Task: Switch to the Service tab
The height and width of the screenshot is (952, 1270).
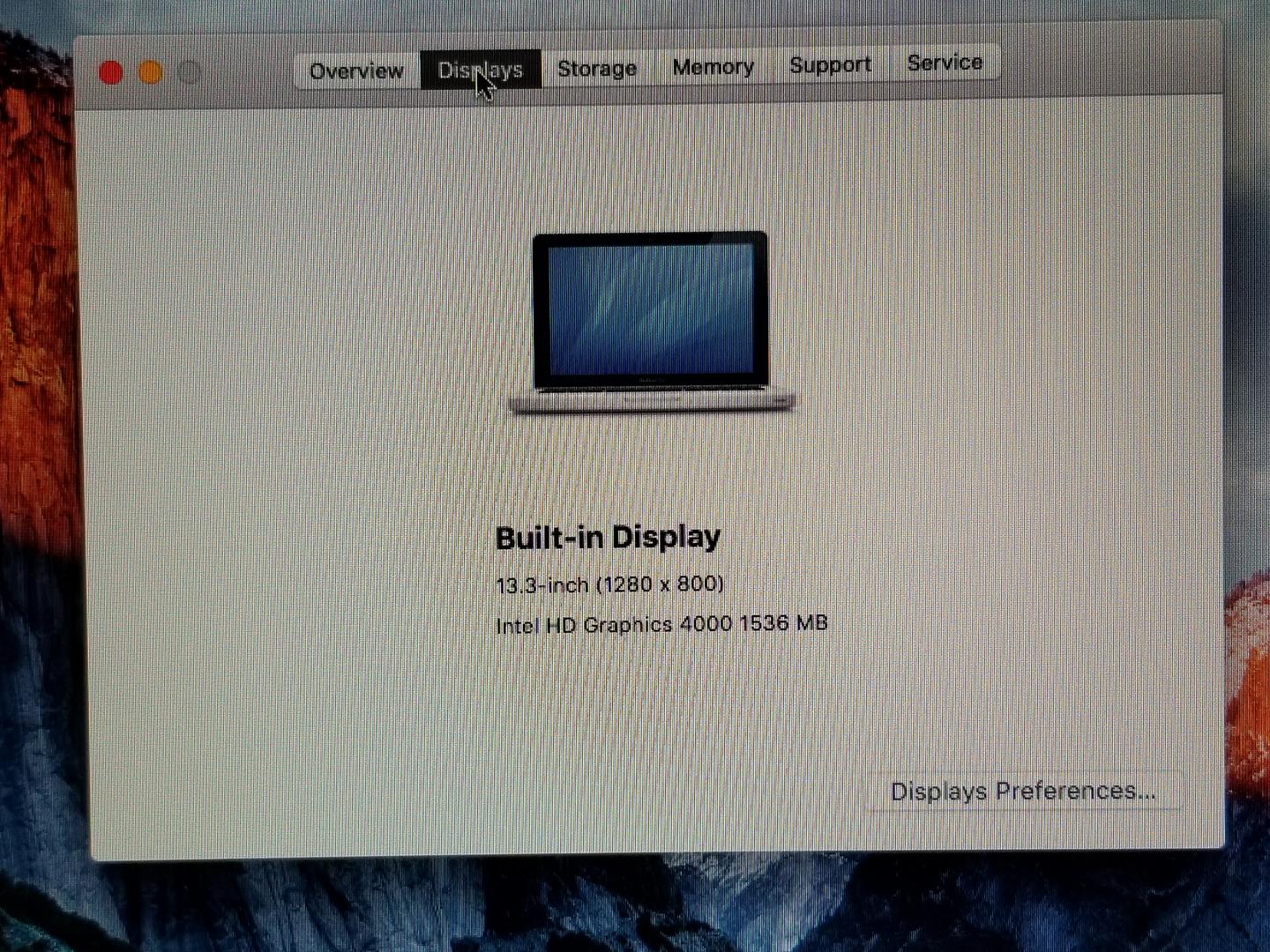Action: (945, 63)
